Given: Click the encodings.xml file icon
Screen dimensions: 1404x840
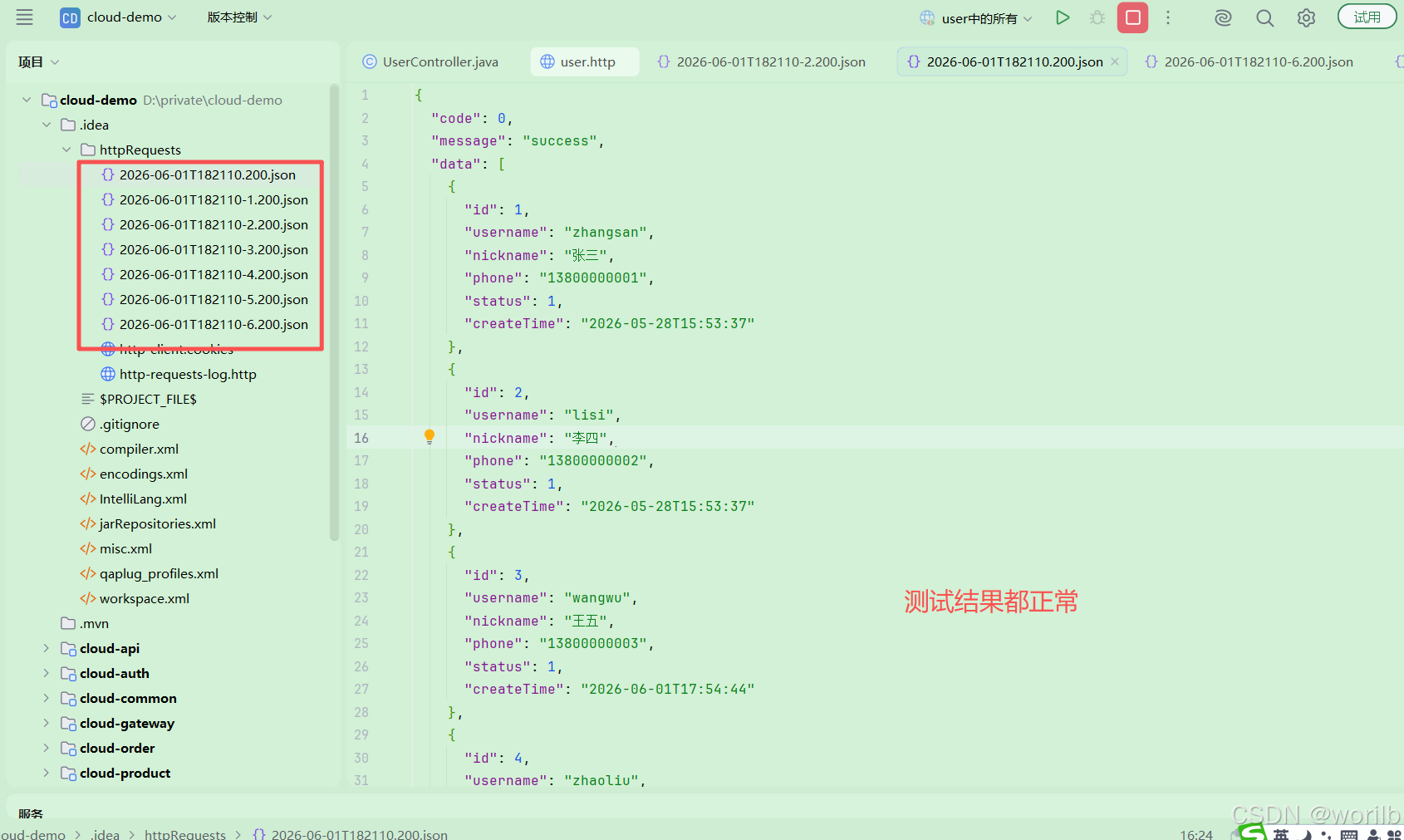Looking at the screenshot, I should [88, 474].
